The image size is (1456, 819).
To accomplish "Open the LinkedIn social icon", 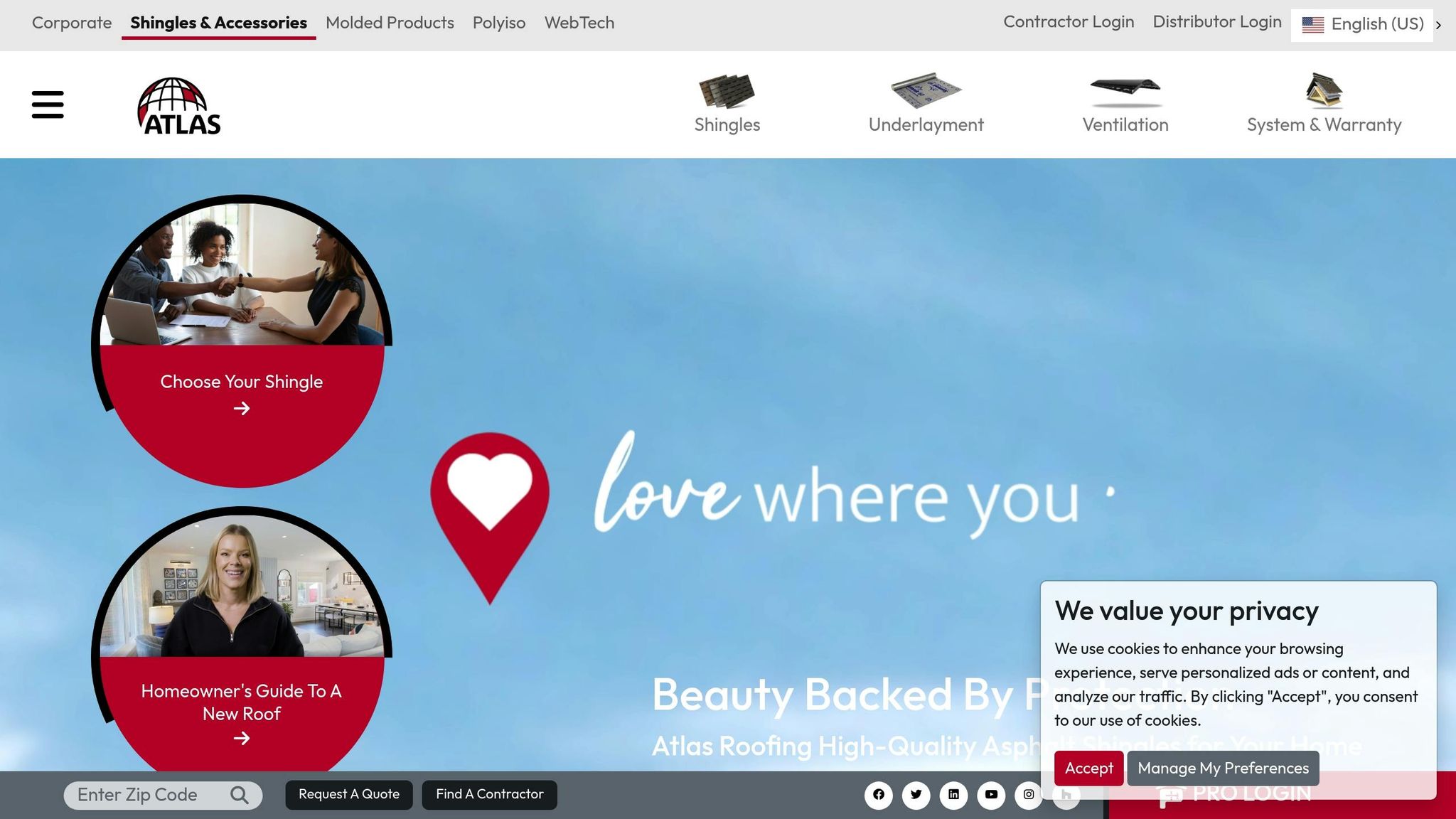I will pyautogui.click(x=954, y=795).
